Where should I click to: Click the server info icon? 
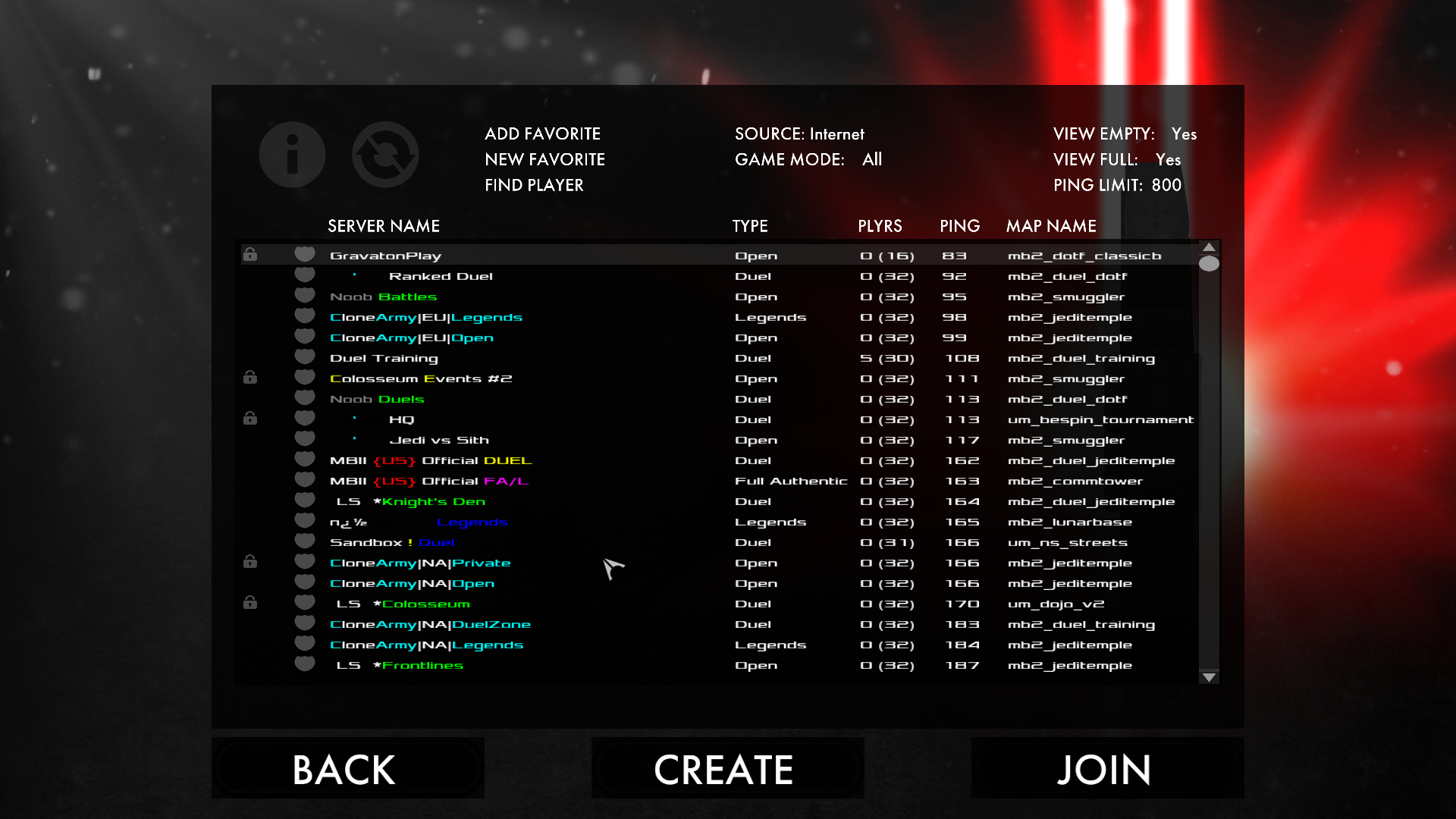(x=292, y=155)
